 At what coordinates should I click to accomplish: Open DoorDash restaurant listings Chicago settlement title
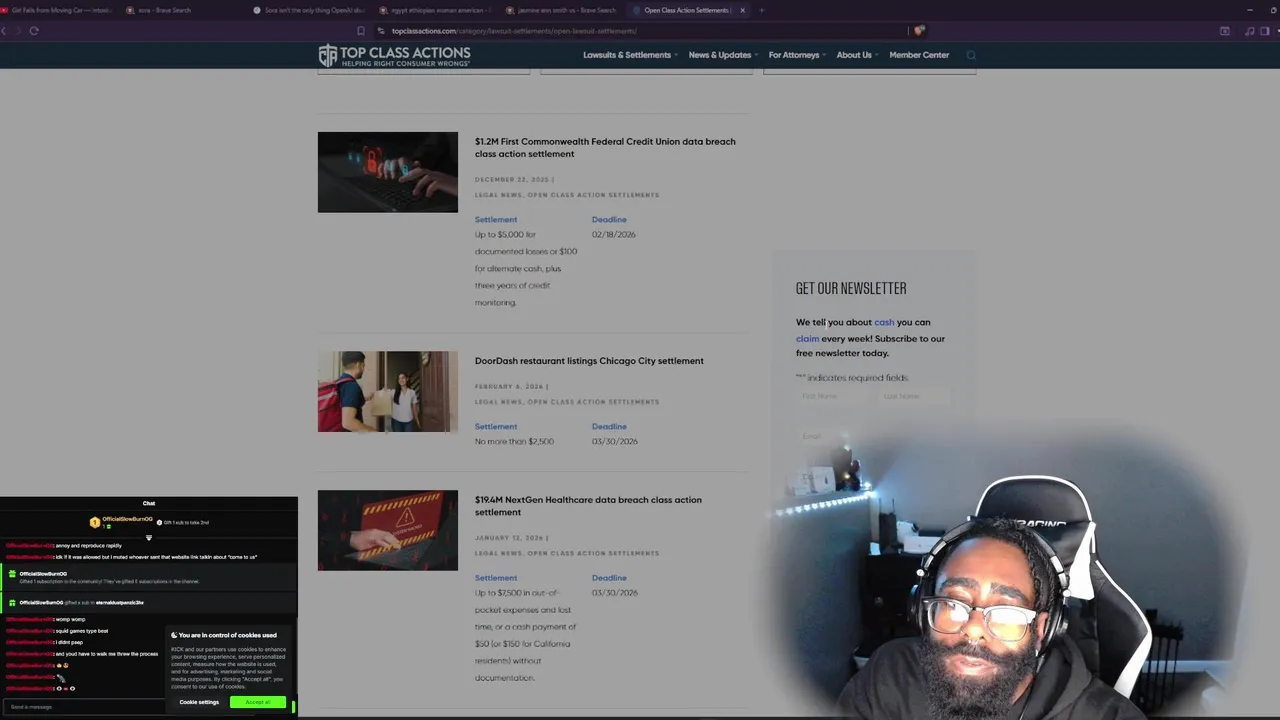(x=589, y=361)
